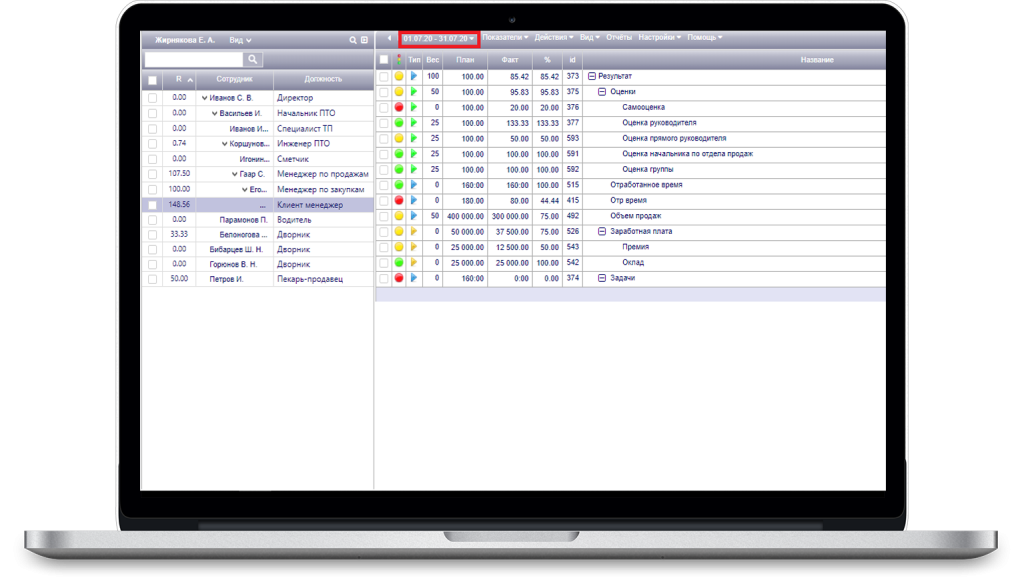Image resolution: width=1024 pixels, height=578 pixels.
Task: Click the yellow status circle in the Объем продаж row
Action: [x=399, y=216]
